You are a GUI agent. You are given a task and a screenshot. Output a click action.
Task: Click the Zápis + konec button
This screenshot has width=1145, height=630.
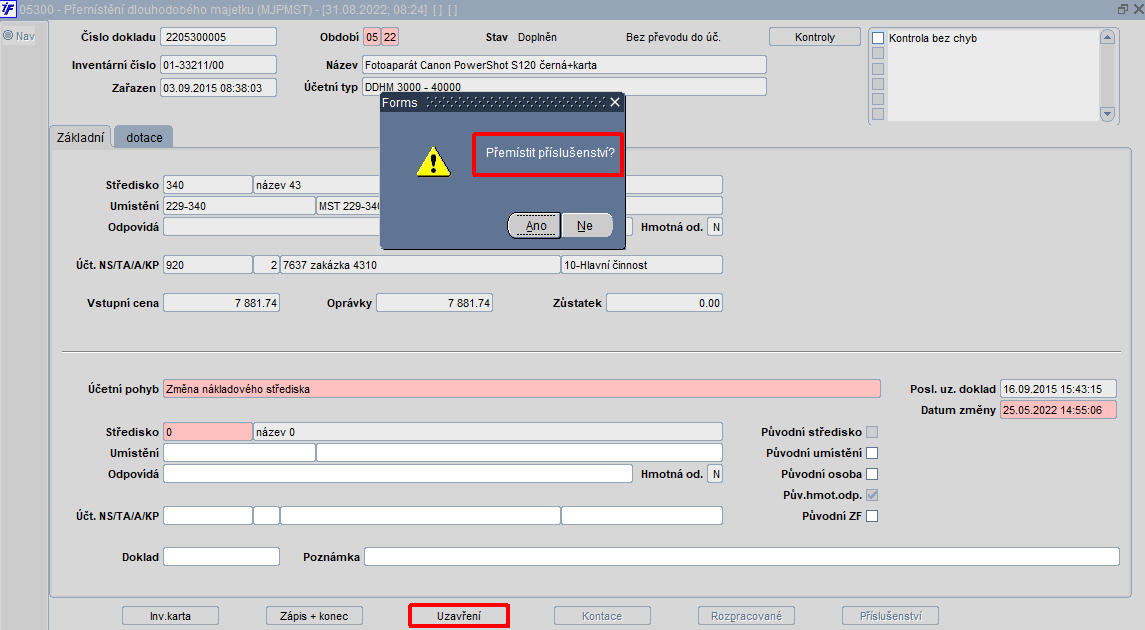pyautogui.click(x=314, y=616)
